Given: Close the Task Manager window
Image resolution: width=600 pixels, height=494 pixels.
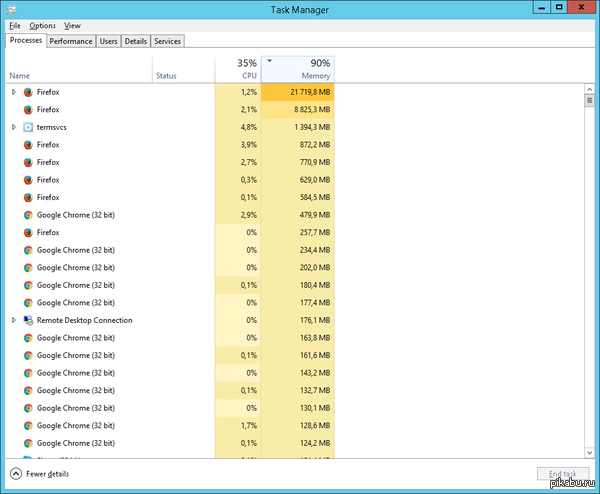Looking at the screenshot, I should pyautogui.click(x=581, y=7).
